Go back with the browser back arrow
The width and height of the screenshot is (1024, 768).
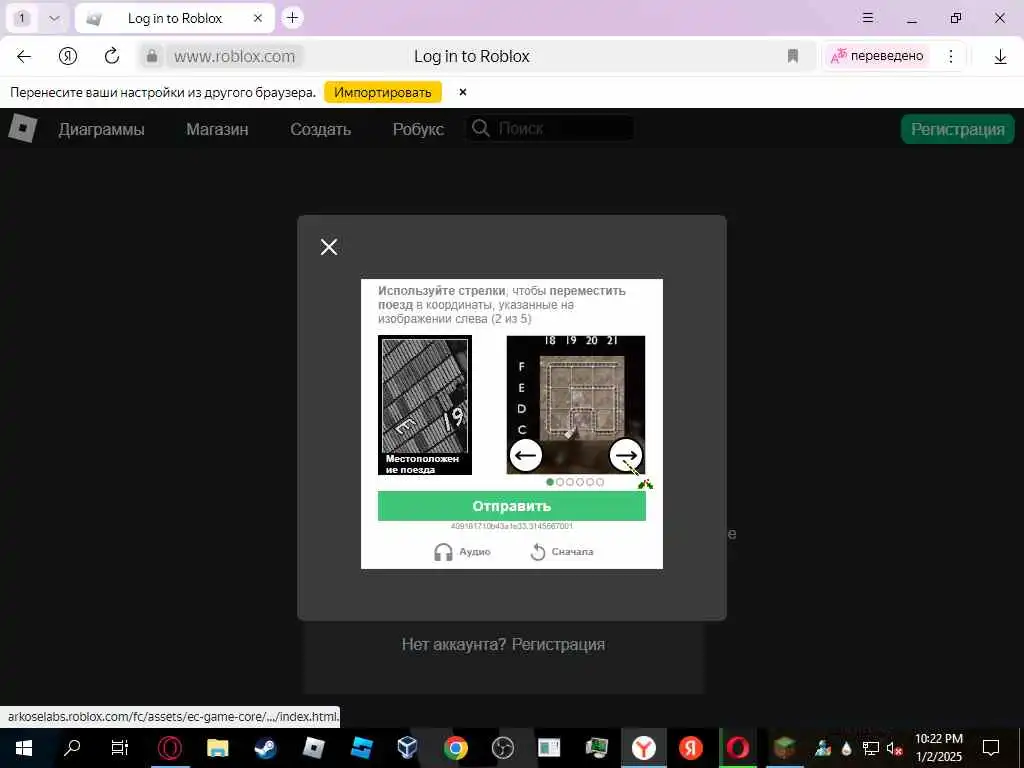coord(24,56)
